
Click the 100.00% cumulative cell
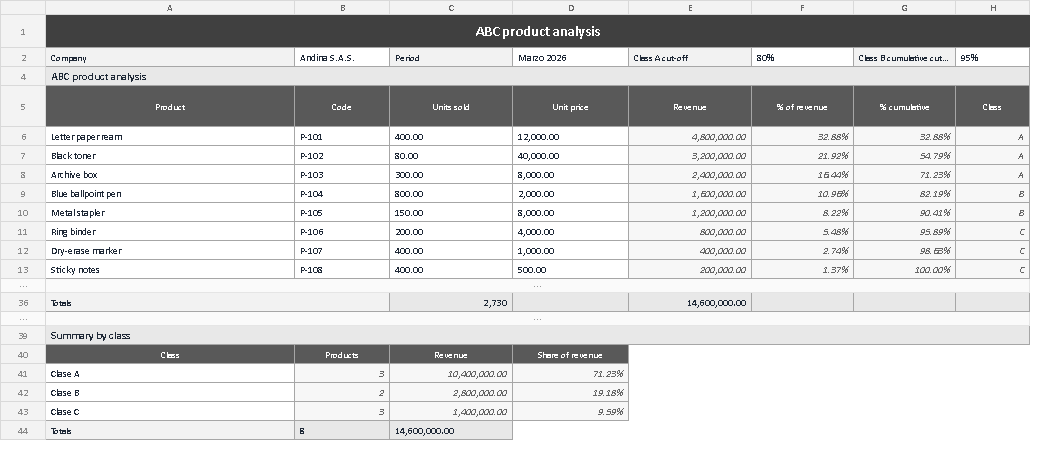tap(905, 269)
